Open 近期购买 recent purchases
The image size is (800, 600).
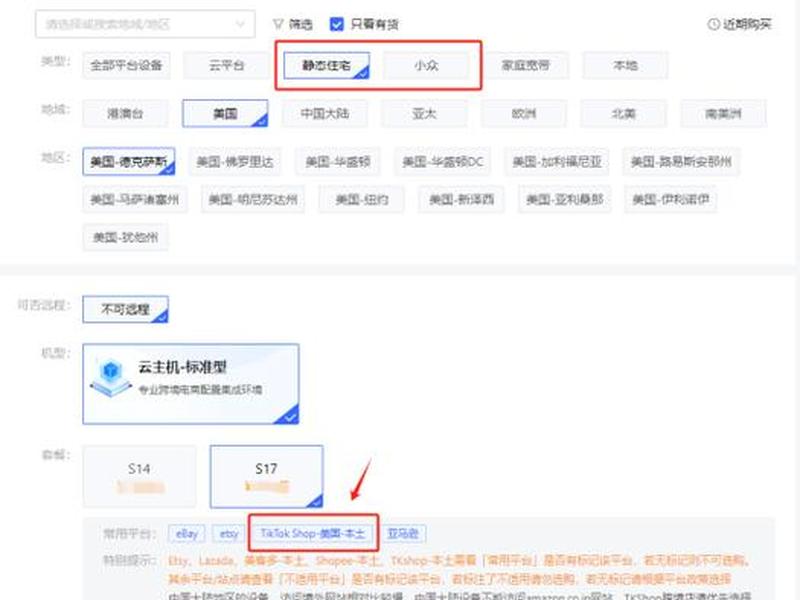pyautogui.click(x=739, y=24)
